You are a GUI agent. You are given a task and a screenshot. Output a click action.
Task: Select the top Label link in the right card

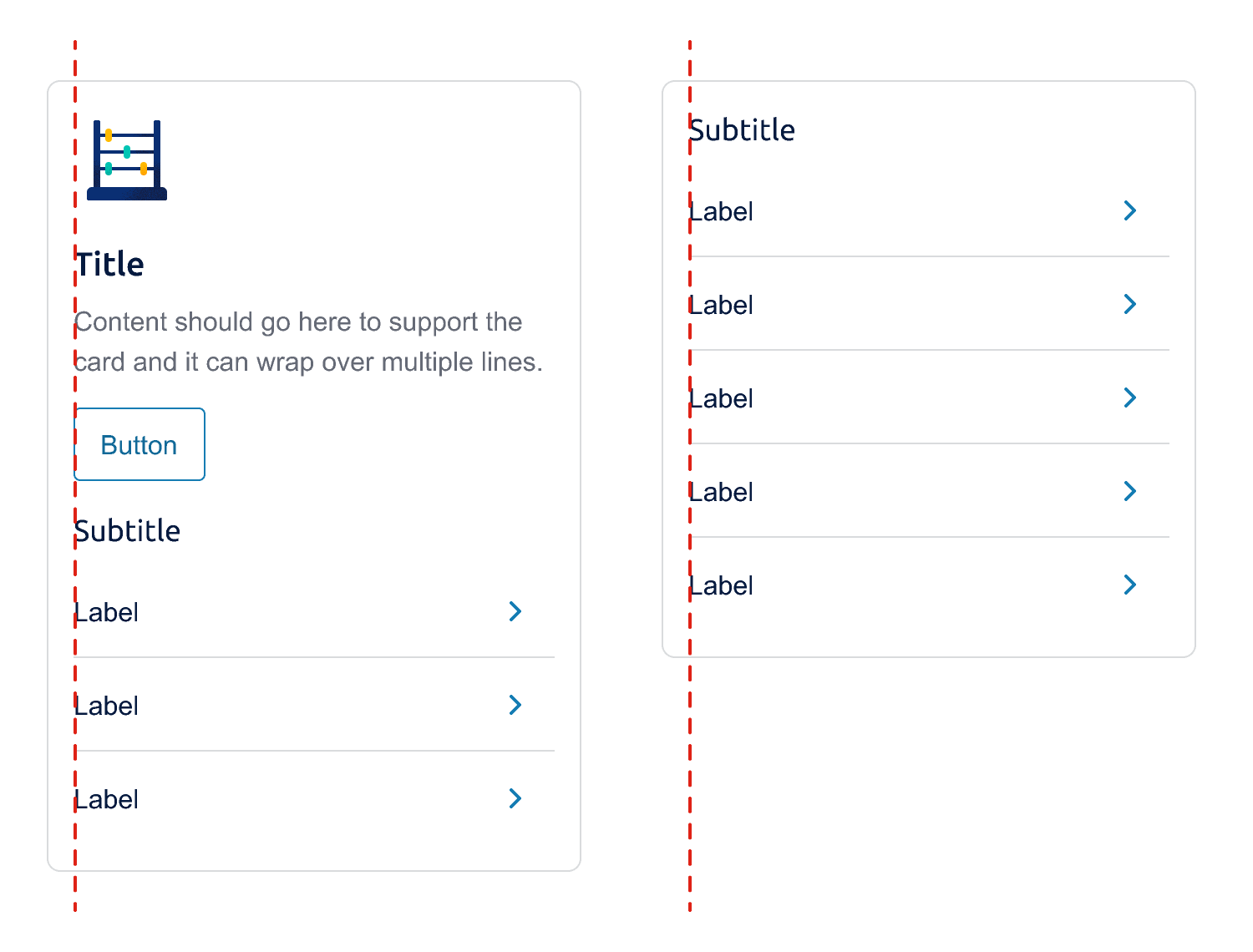721,210
